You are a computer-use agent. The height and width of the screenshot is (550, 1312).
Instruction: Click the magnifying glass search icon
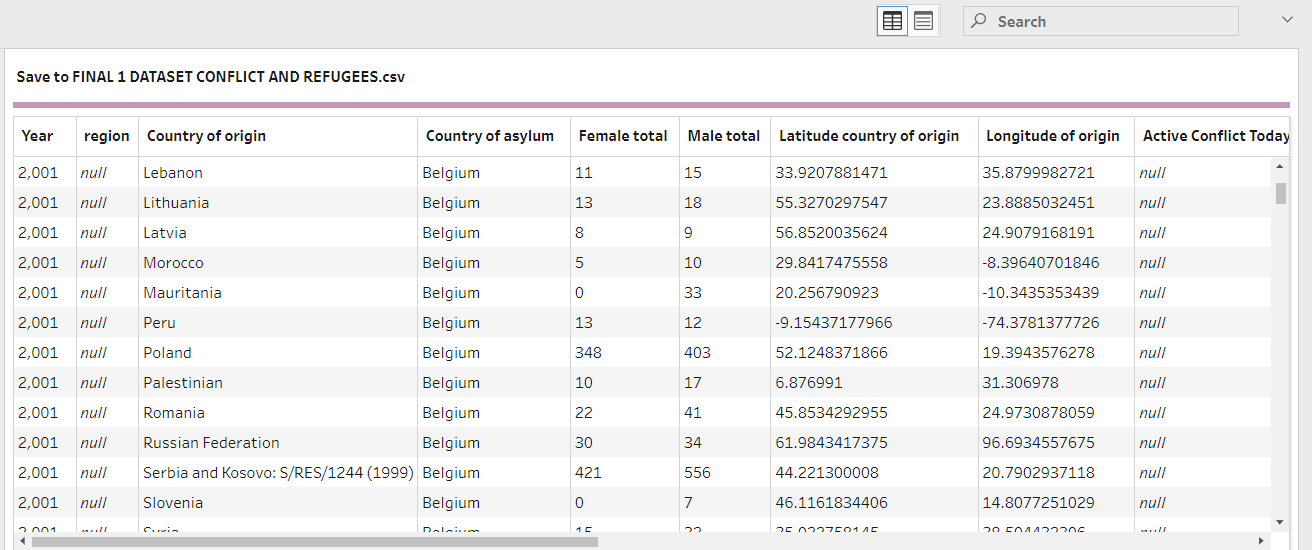click(979, 21)
